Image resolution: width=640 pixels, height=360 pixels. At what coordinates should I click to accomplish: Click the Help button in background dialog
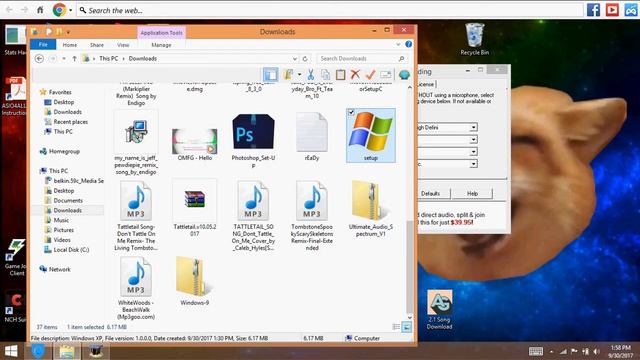(472, 193)
